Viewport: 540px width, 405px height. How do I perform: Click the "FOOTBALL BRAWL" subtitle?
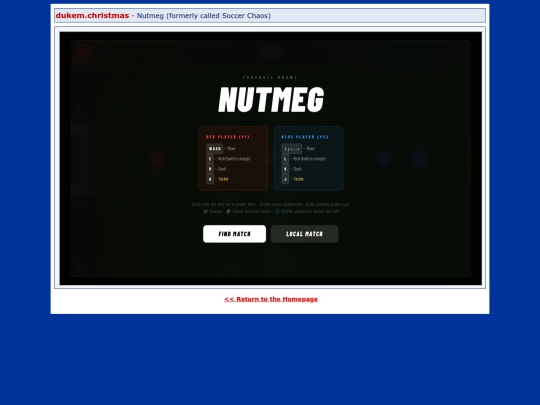(270, 77)
